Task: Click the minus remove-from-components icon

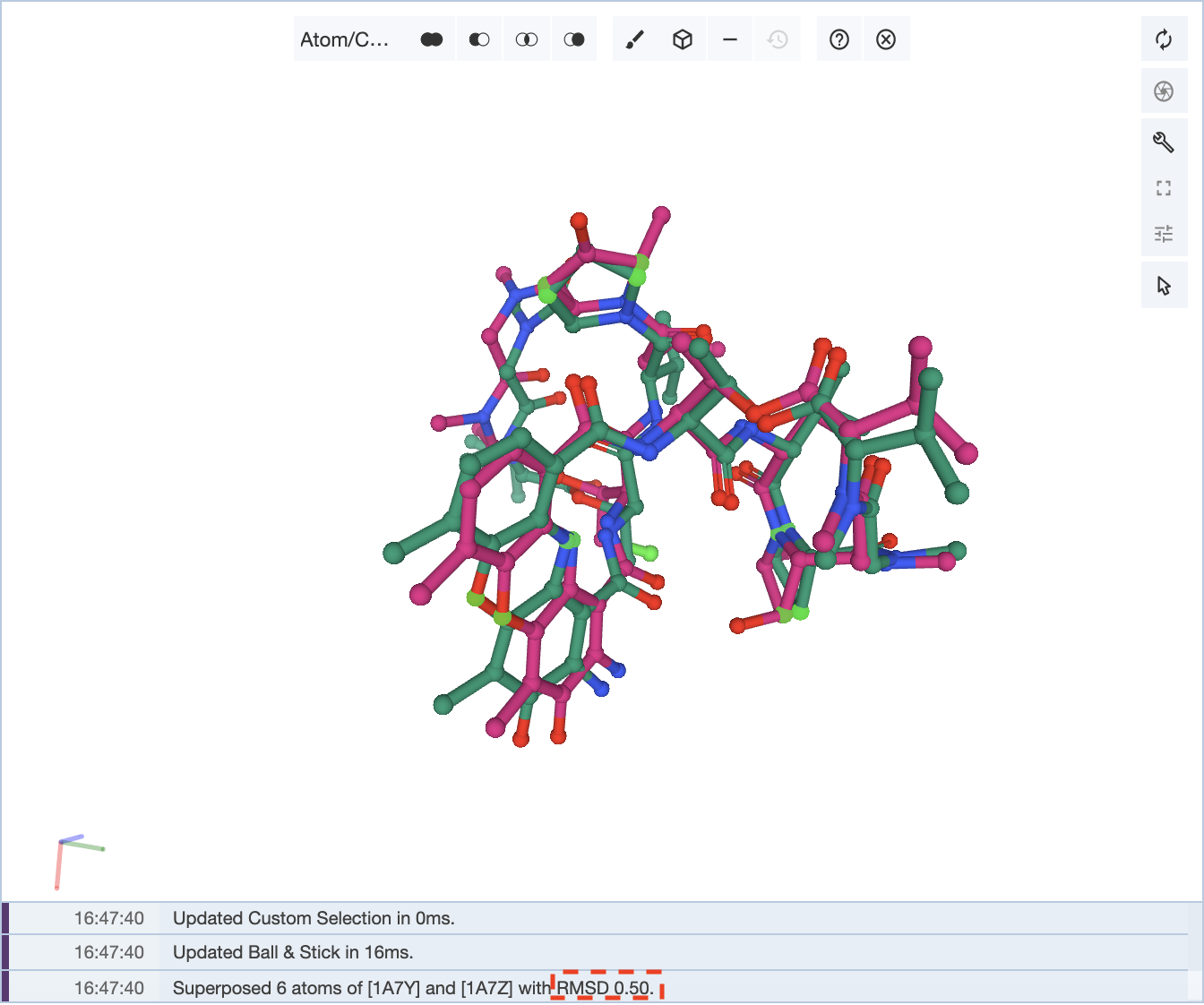Action: tap(730, 39)
